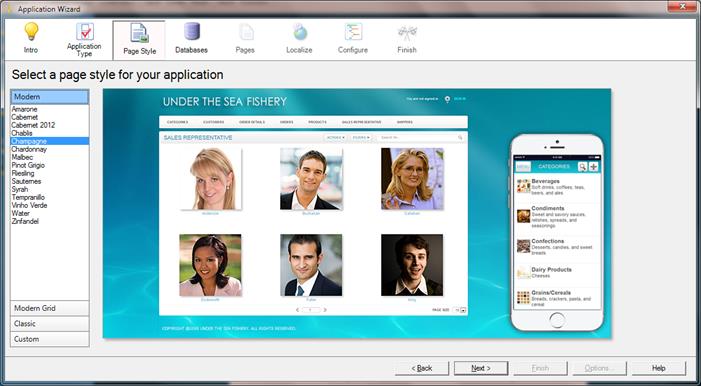
Task: Collapse the Modern style group header
Action: (x=50, y=97)
